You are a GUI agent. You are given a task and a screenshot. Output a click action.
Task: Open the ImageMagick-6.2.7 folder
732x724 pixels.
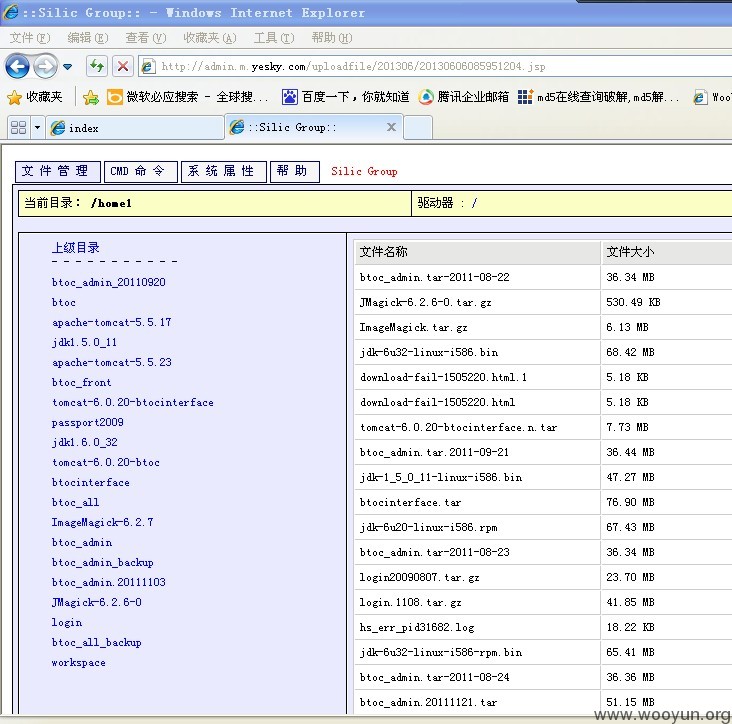(103, 522)
